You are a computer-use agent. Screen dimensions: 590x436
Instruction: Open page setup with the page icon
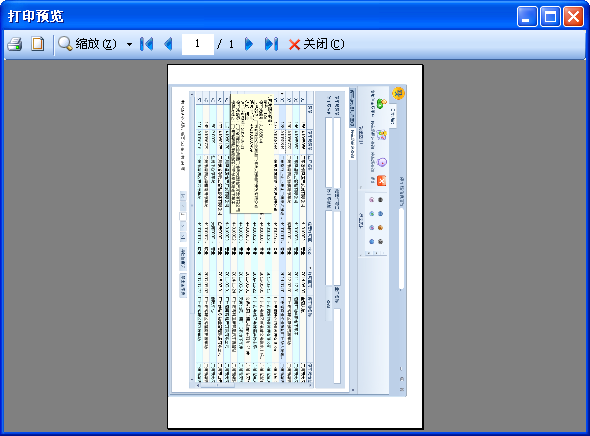coord(38,44)
